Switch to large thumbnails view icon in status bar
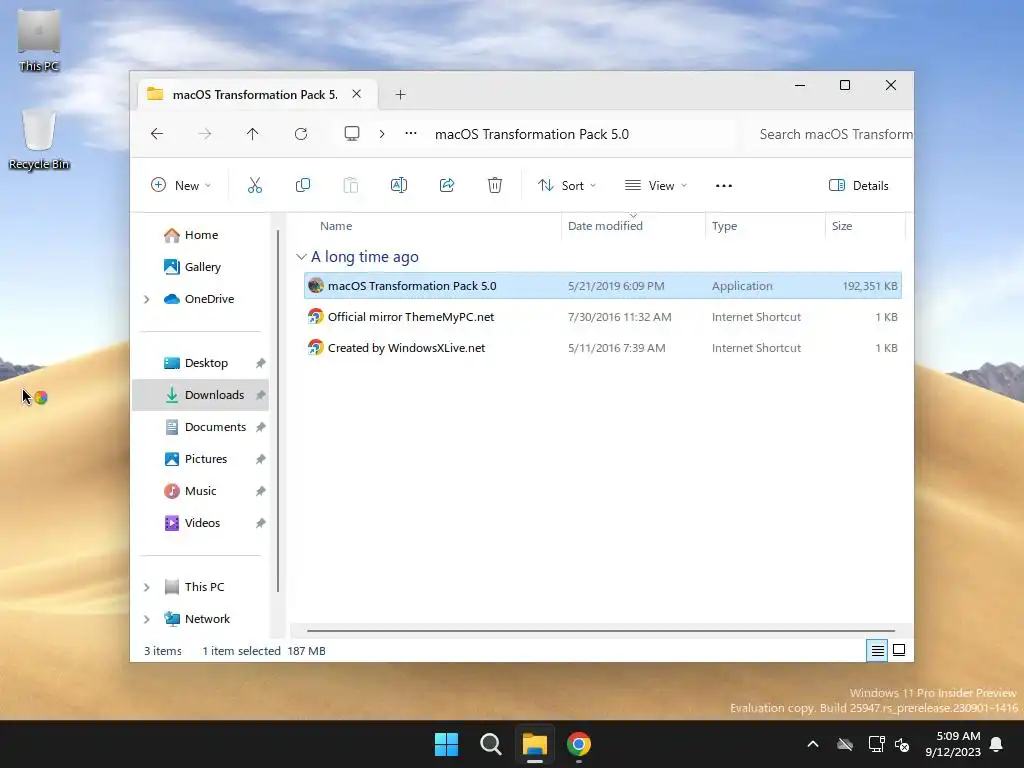This screenshot has height=768, width=1024. click(899, 650)
